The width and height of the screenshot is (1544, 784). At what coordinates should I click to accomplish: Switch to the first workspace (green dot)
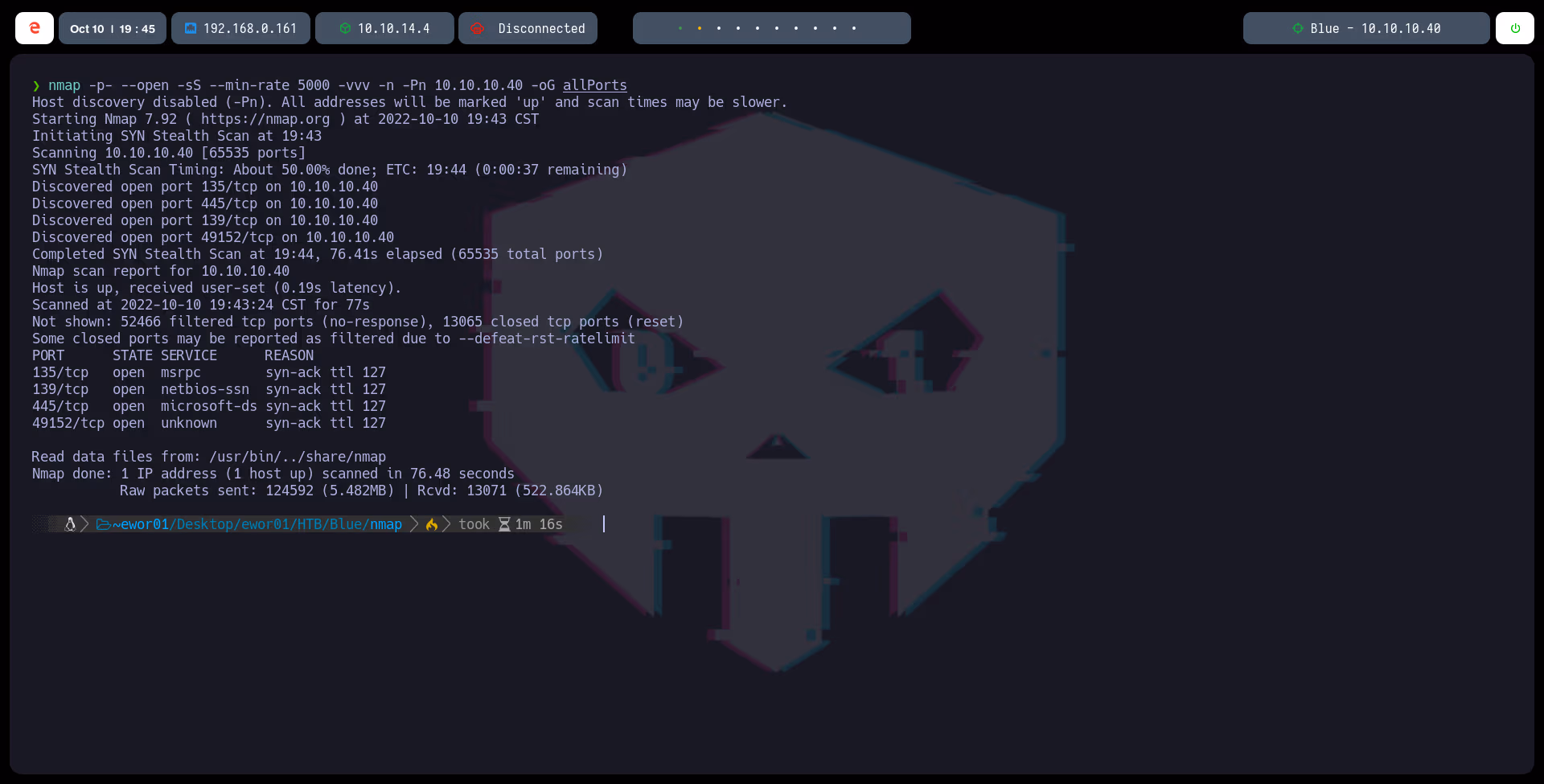click(680, 28)
